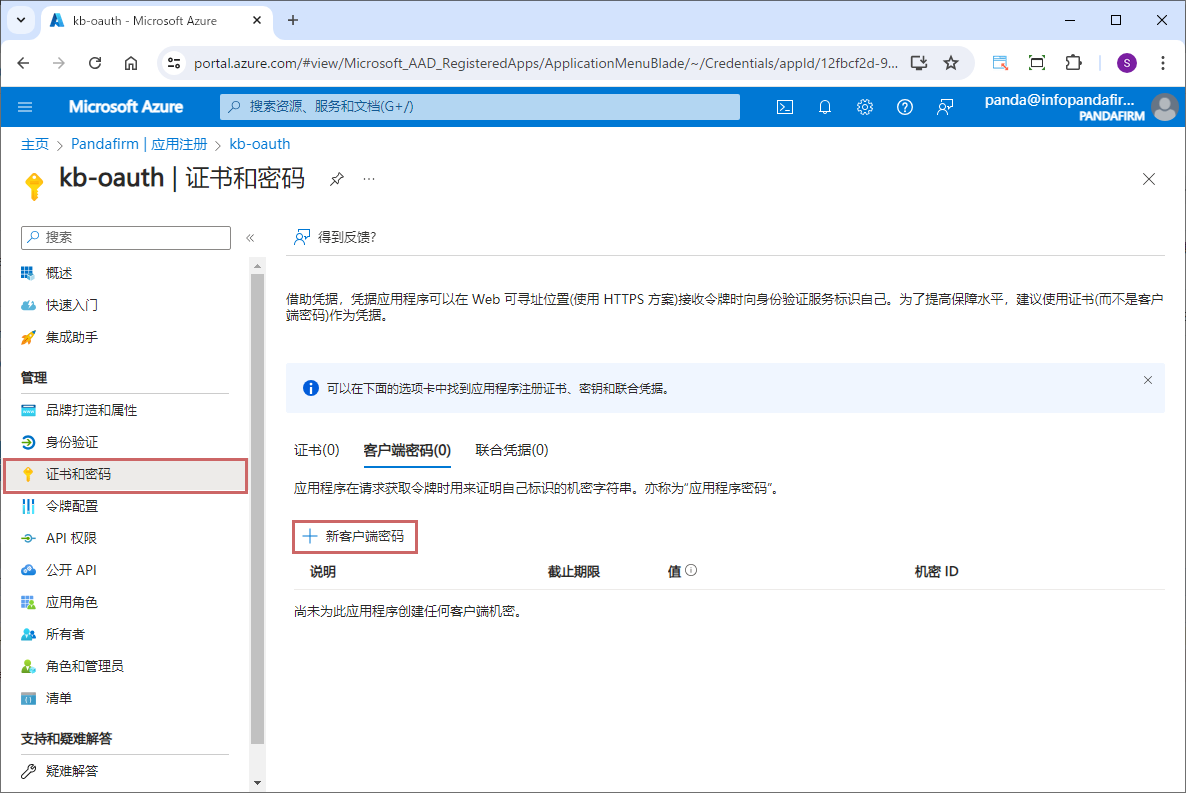Collapse the left navigation sidebar
The width and height of the screenshot is (1186, 793).
coord(250,238)
